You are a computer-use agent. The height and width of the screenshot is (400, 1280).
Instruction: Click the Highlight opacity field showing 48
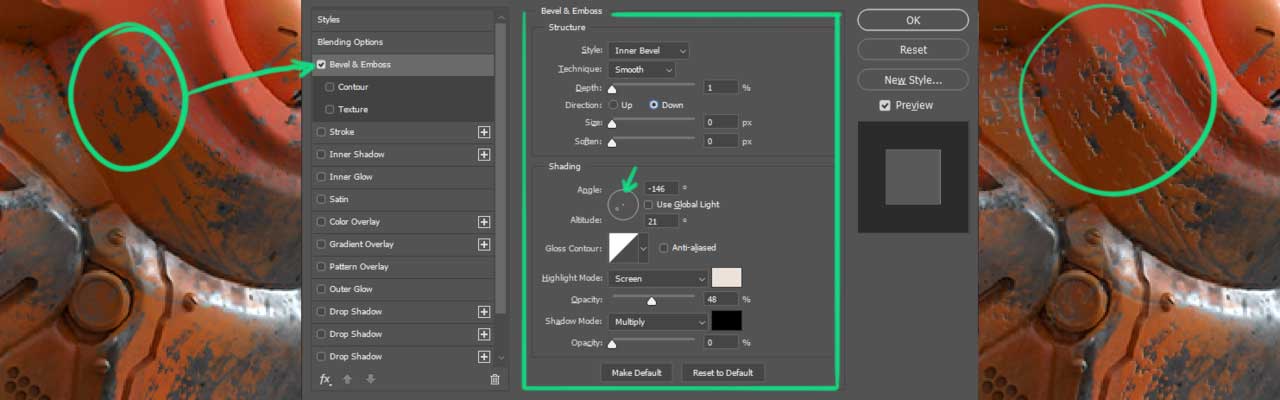pos(720,299)
